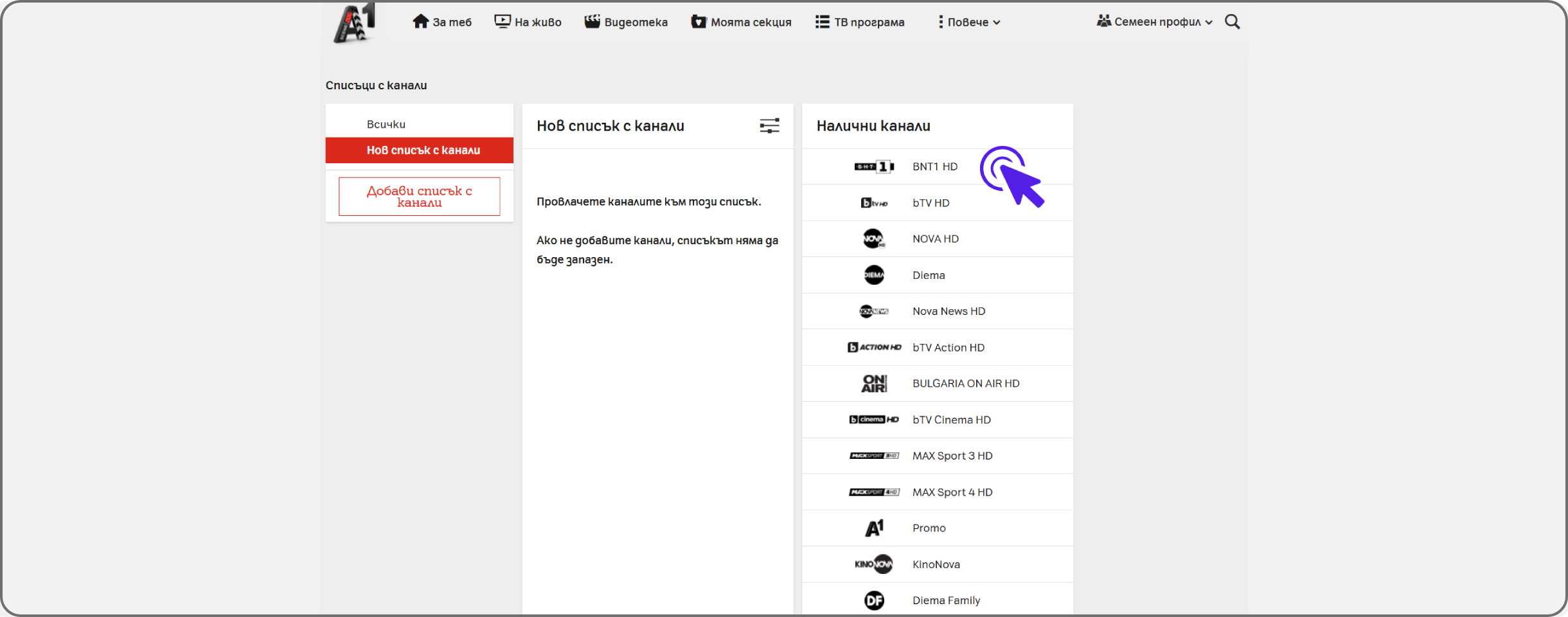Click the MAX Sport 4 HD logo
The width and height of the screenshot is (1568, 617).
pos(874,492)
